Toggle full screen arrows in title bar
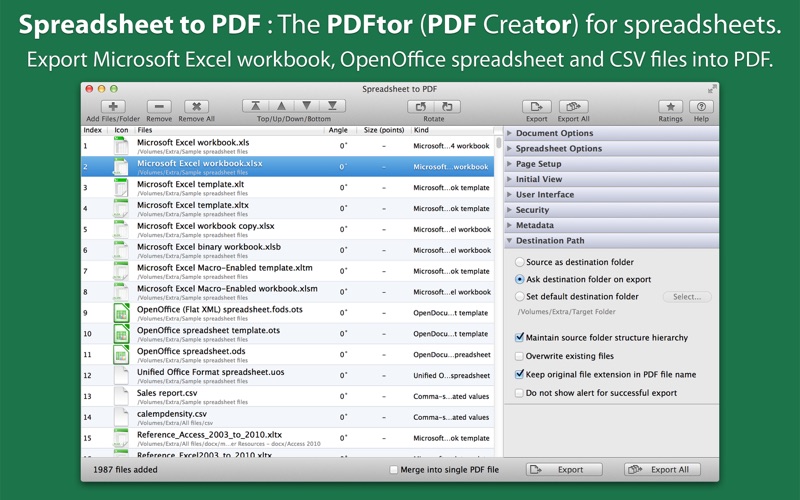 click(712, 89)
